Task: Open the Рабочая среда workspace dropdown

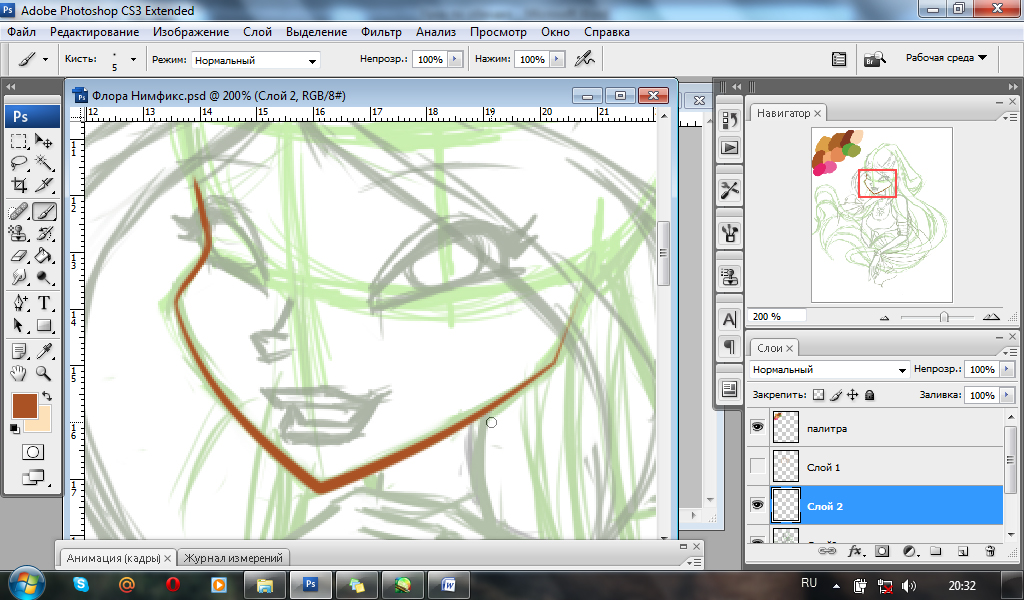Action: click(x=945, y=58)
